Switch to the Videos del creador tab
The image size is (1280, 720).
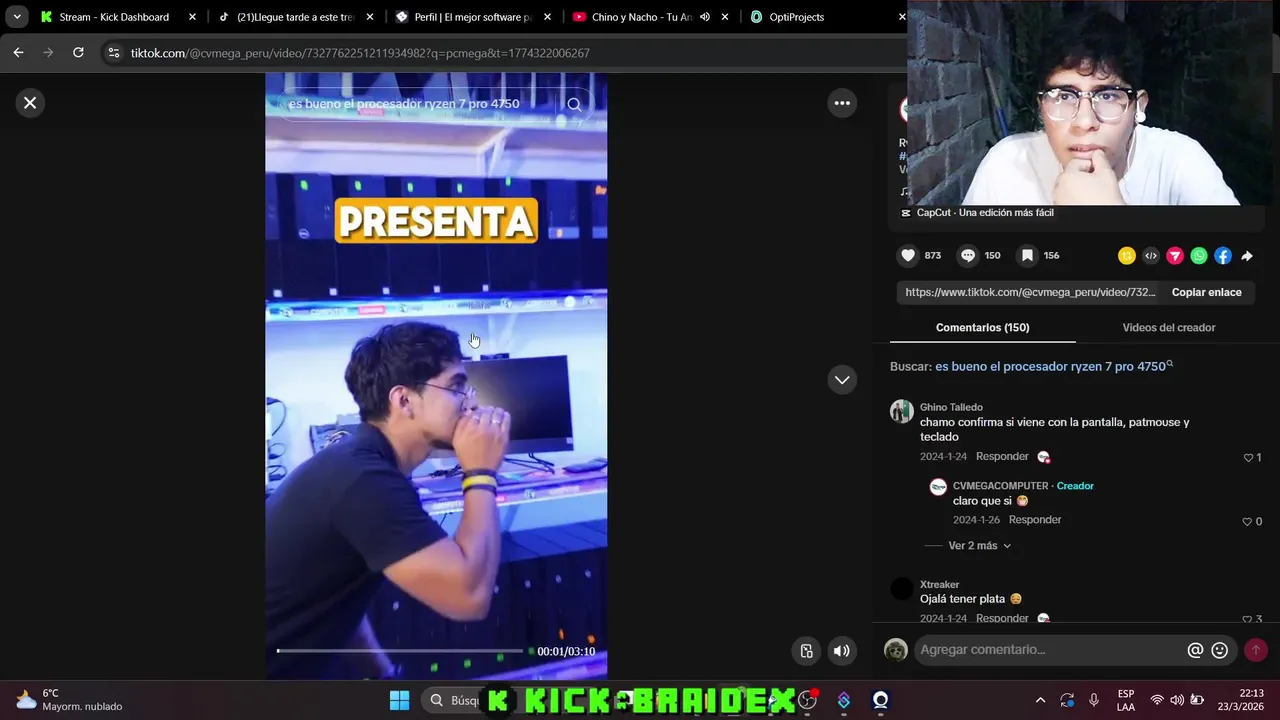tap(1168, 327)
